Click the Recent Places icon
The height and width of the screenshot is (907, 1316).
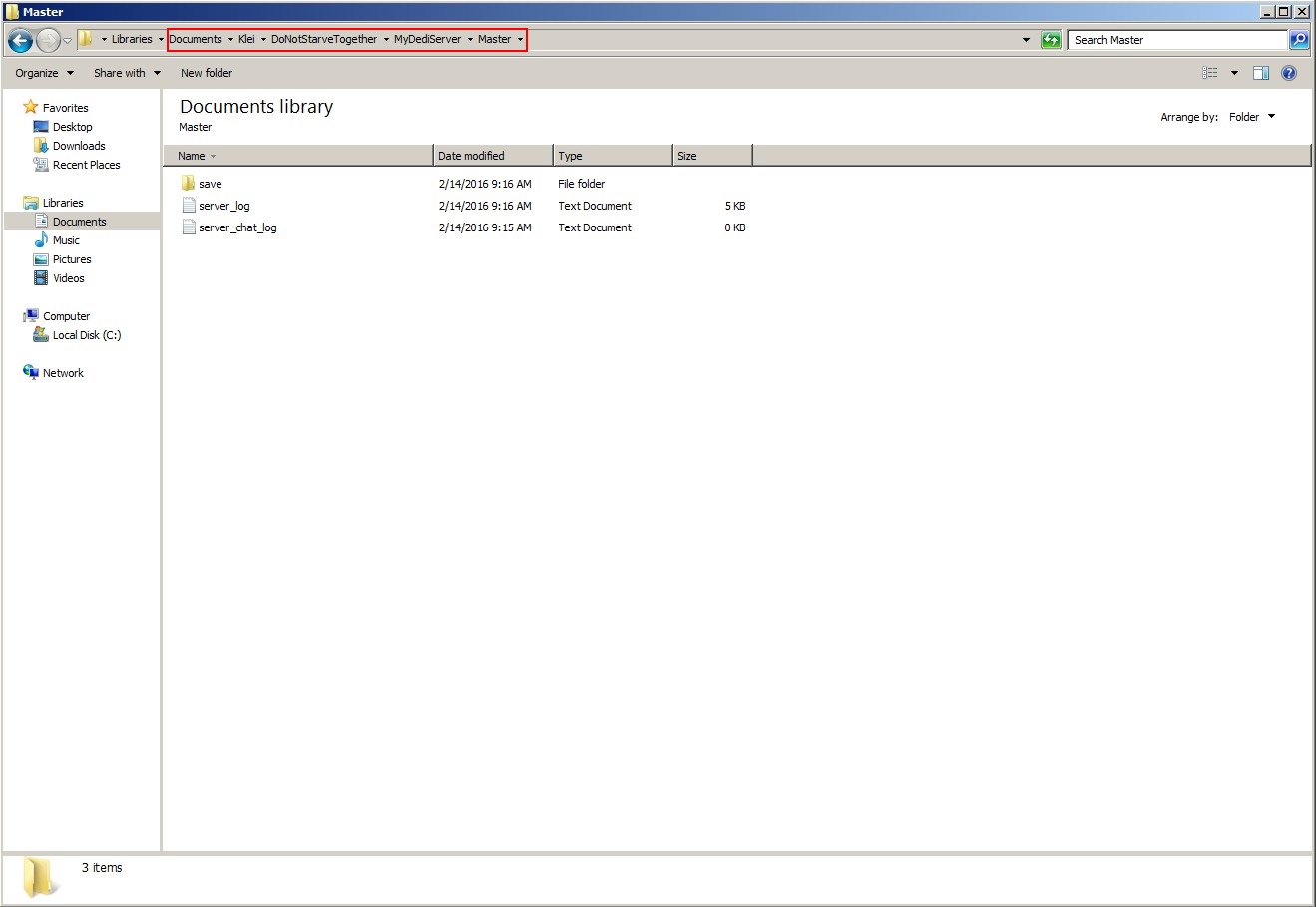(x=41, y=165)
